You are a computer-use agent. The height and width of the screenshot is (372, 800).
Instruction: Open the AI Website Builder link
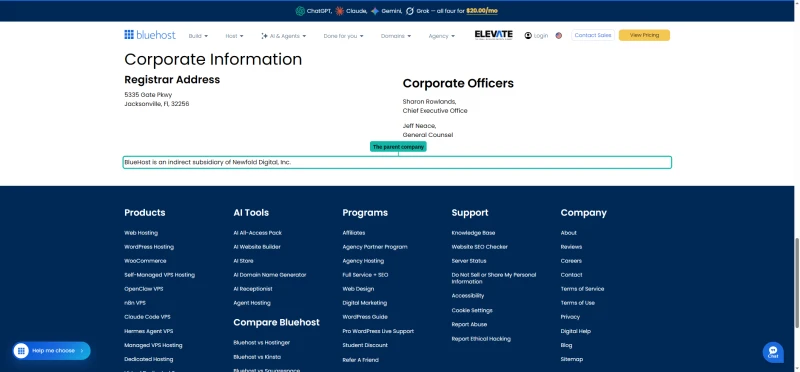tap(257, 247)
